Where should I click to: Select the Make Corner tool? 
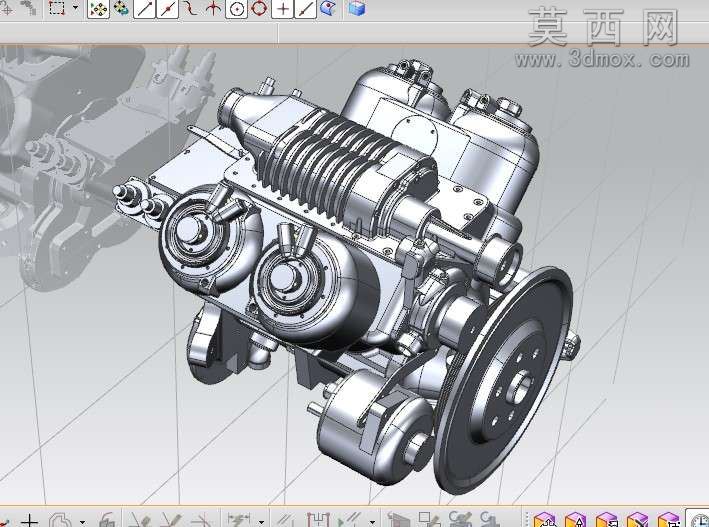point(202,520)
